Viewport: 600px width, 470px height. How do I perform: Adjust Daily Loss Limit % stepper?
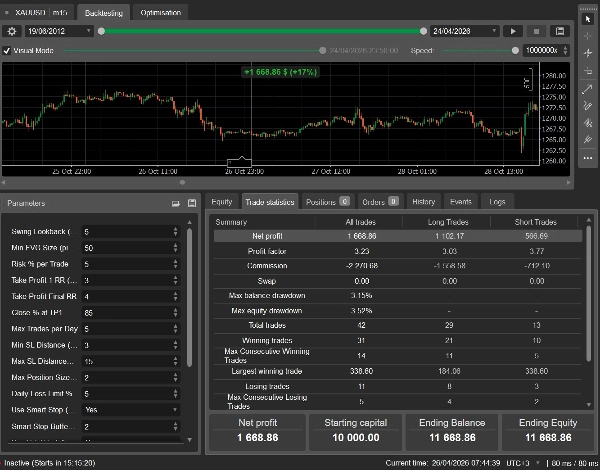pos(175,394)
